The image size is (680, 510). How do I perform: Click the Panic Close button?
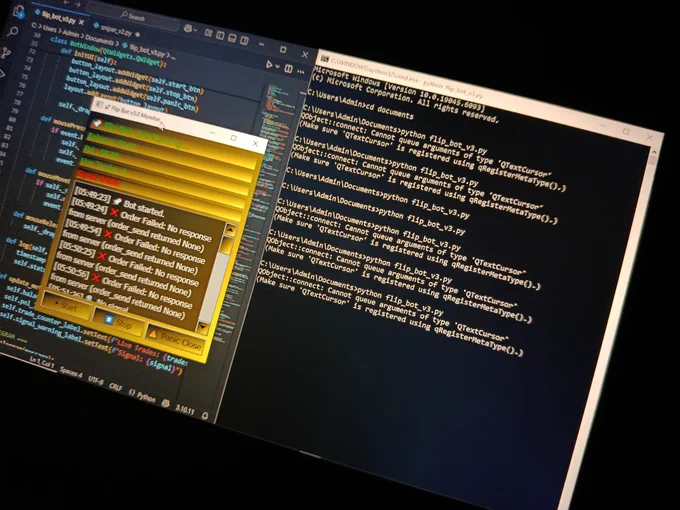click(175, 341)
